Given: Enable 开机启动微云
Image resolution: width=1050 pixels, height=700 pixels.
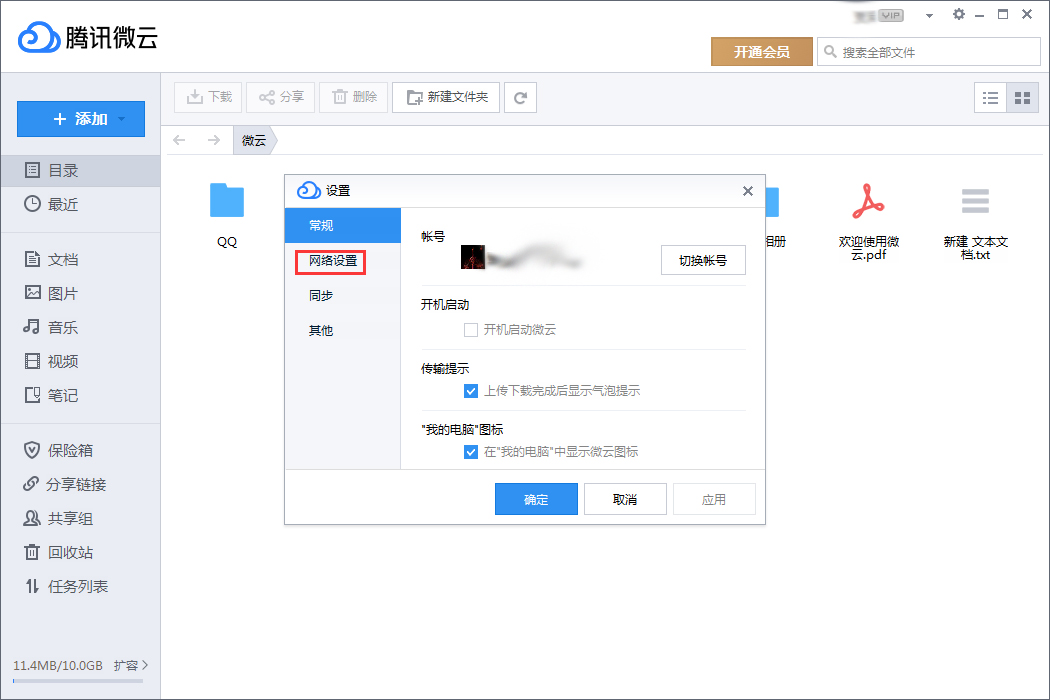Looking at the screenshot, I should [x=470, y=329].
